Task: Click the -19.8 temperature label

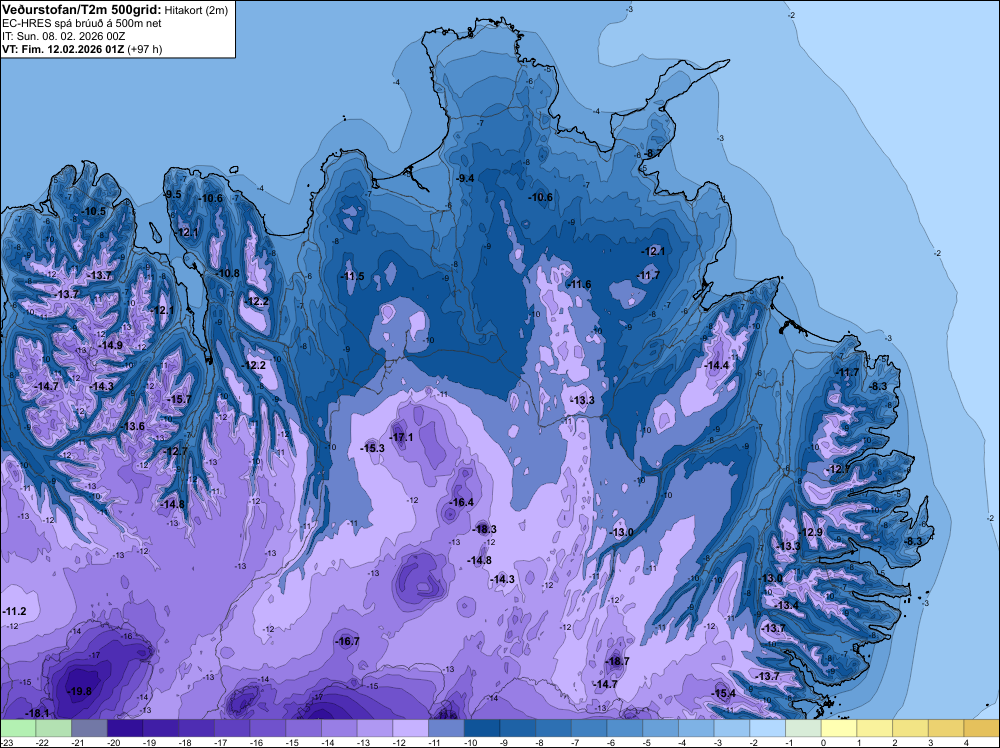Action: [x=80, y=691]
